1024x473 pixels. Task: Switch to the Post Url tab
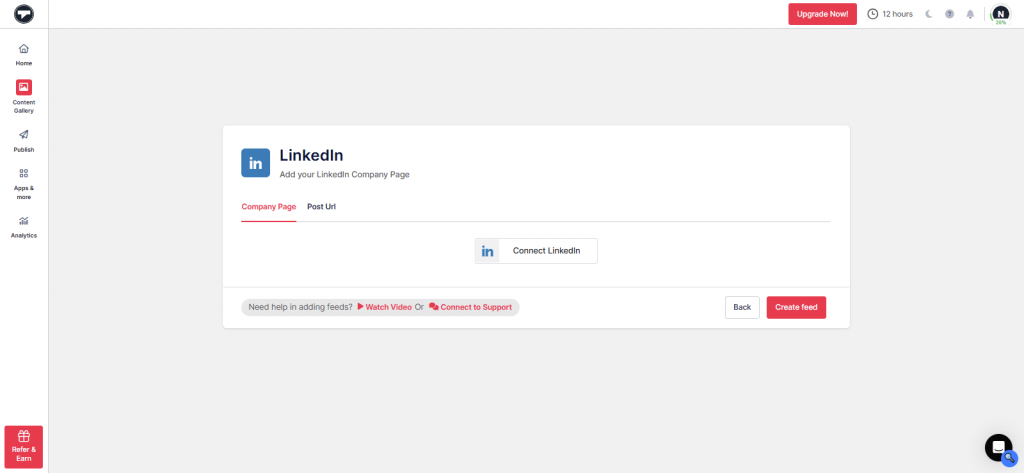321,206
